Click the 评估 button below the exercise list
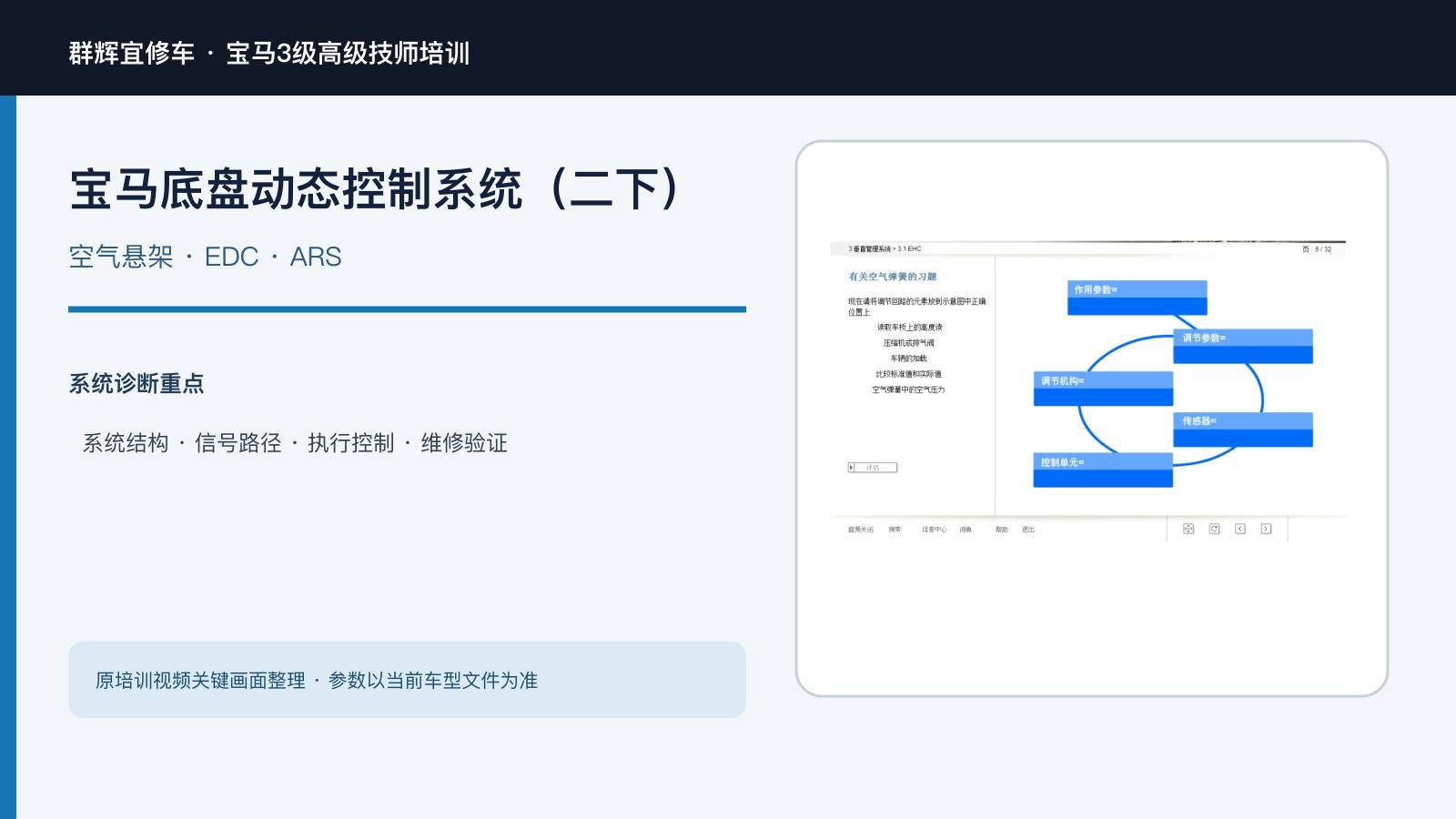The width and height of the screenshot is (1456, 819). point(873,468)
